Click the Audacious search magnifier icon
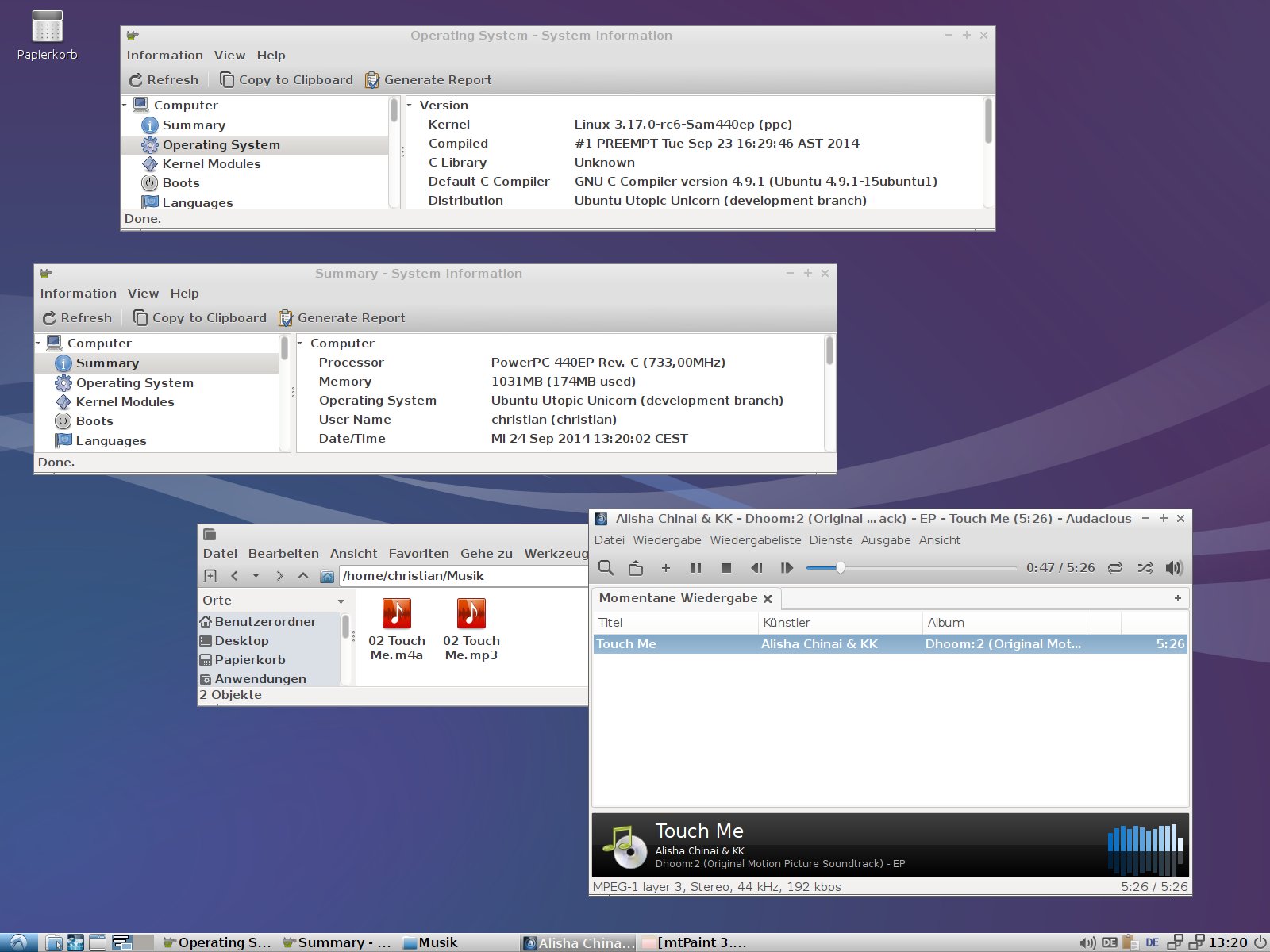This screenshot has width=1270, height=952. (x=606, y=568)
